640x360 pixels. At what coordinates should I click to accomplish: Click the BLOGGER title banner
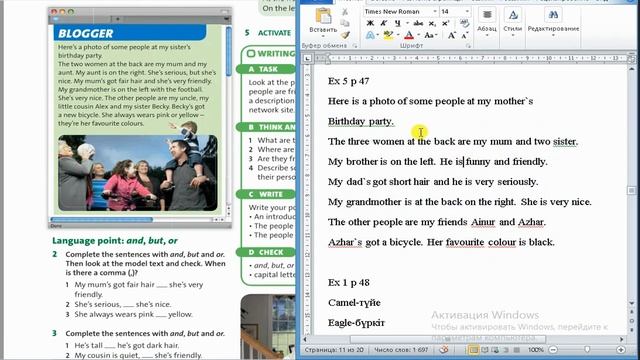(130, 33)
